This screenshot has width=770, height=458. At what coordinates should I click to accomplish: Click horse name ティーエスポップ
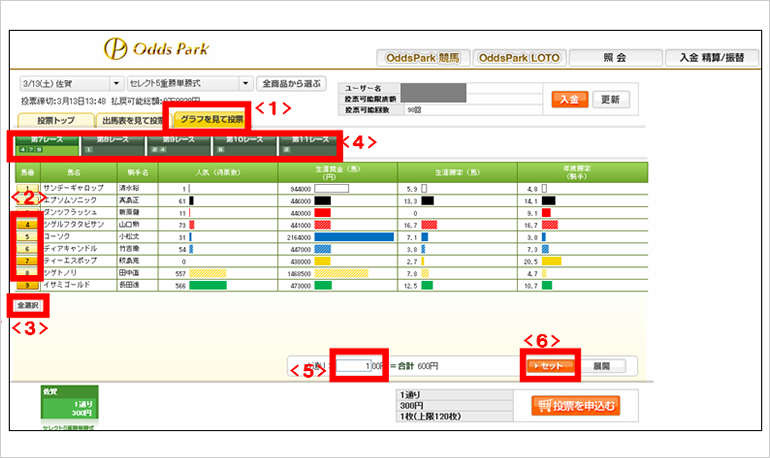[x=70, y=261]
